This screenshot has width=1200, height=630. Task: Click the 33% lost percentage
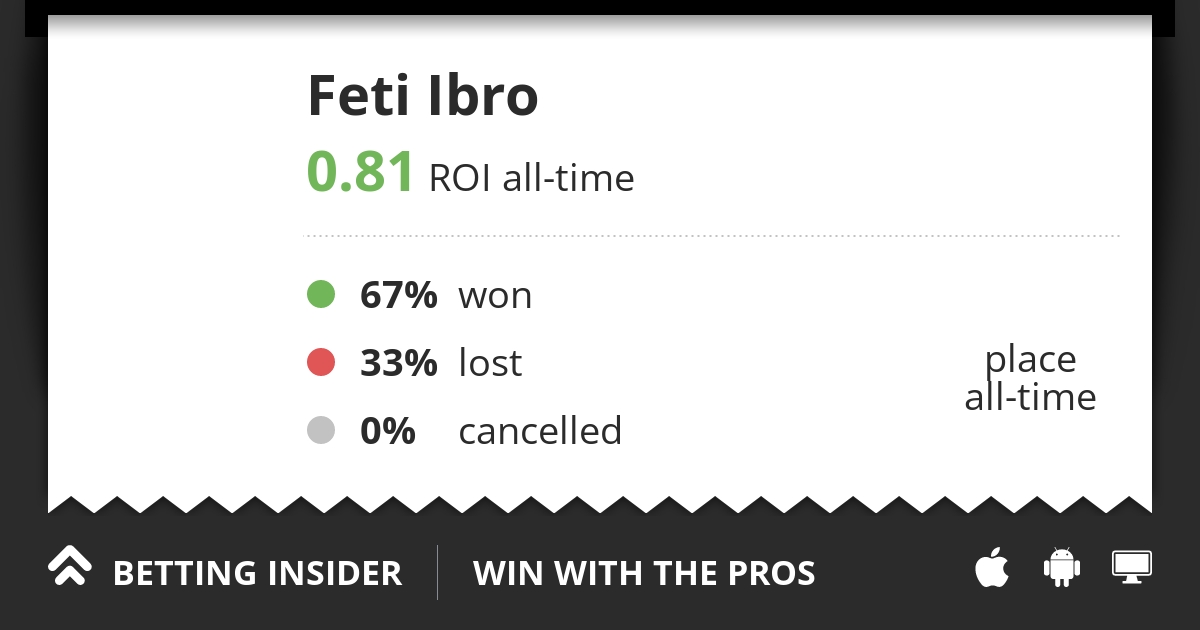(x=398, y=364)
